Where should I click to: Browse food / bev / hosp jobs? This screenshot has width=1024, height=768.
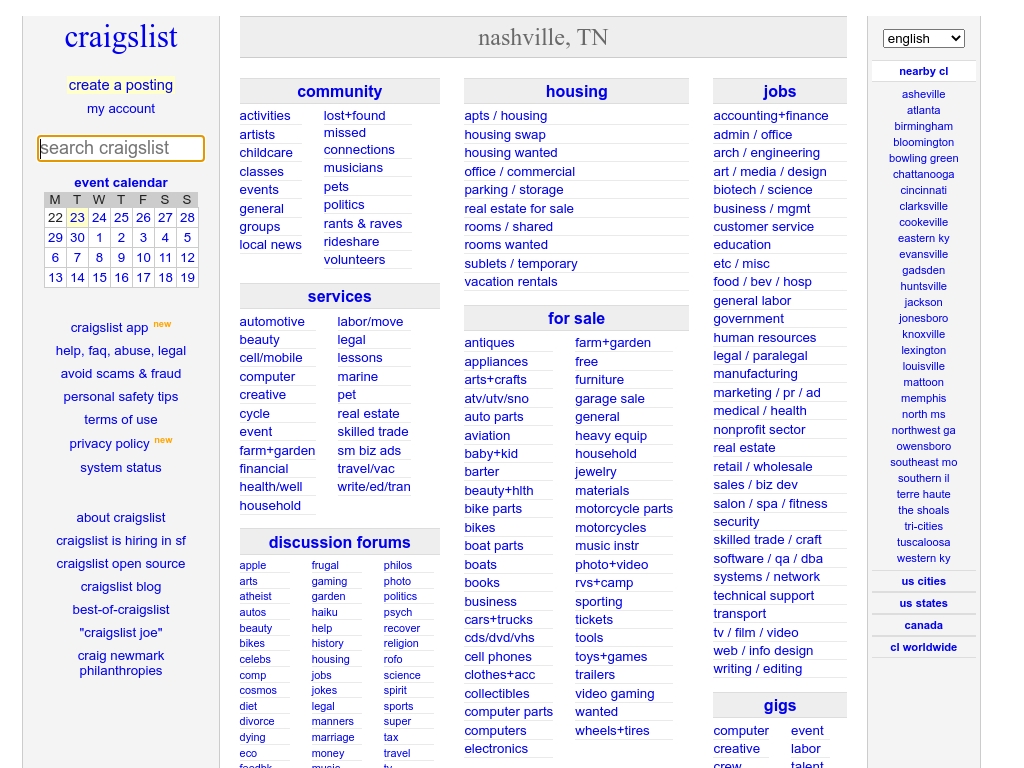pyautogui.click(x=762, y=282)
